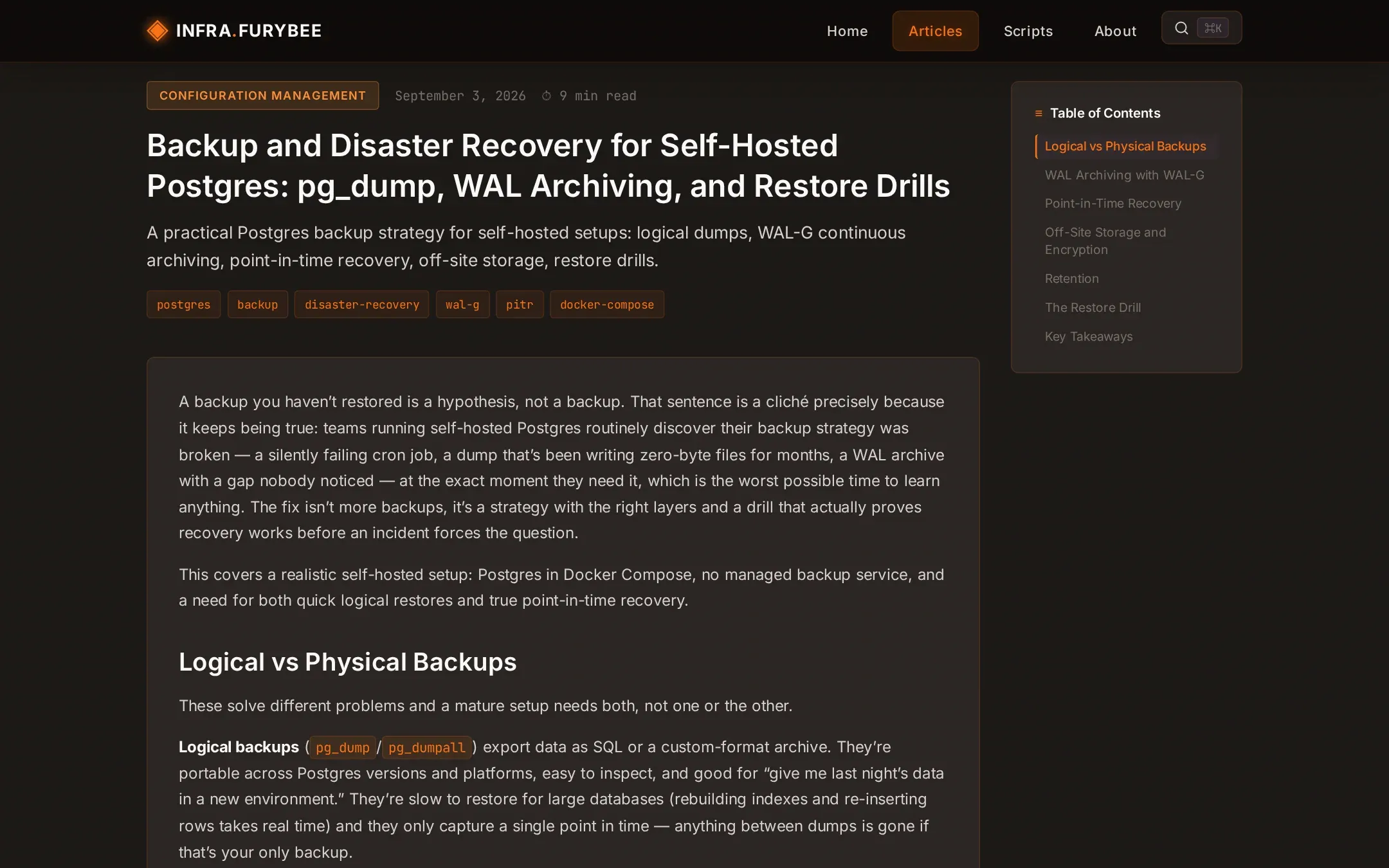Filter by the pitr tag

pos(520,305)
